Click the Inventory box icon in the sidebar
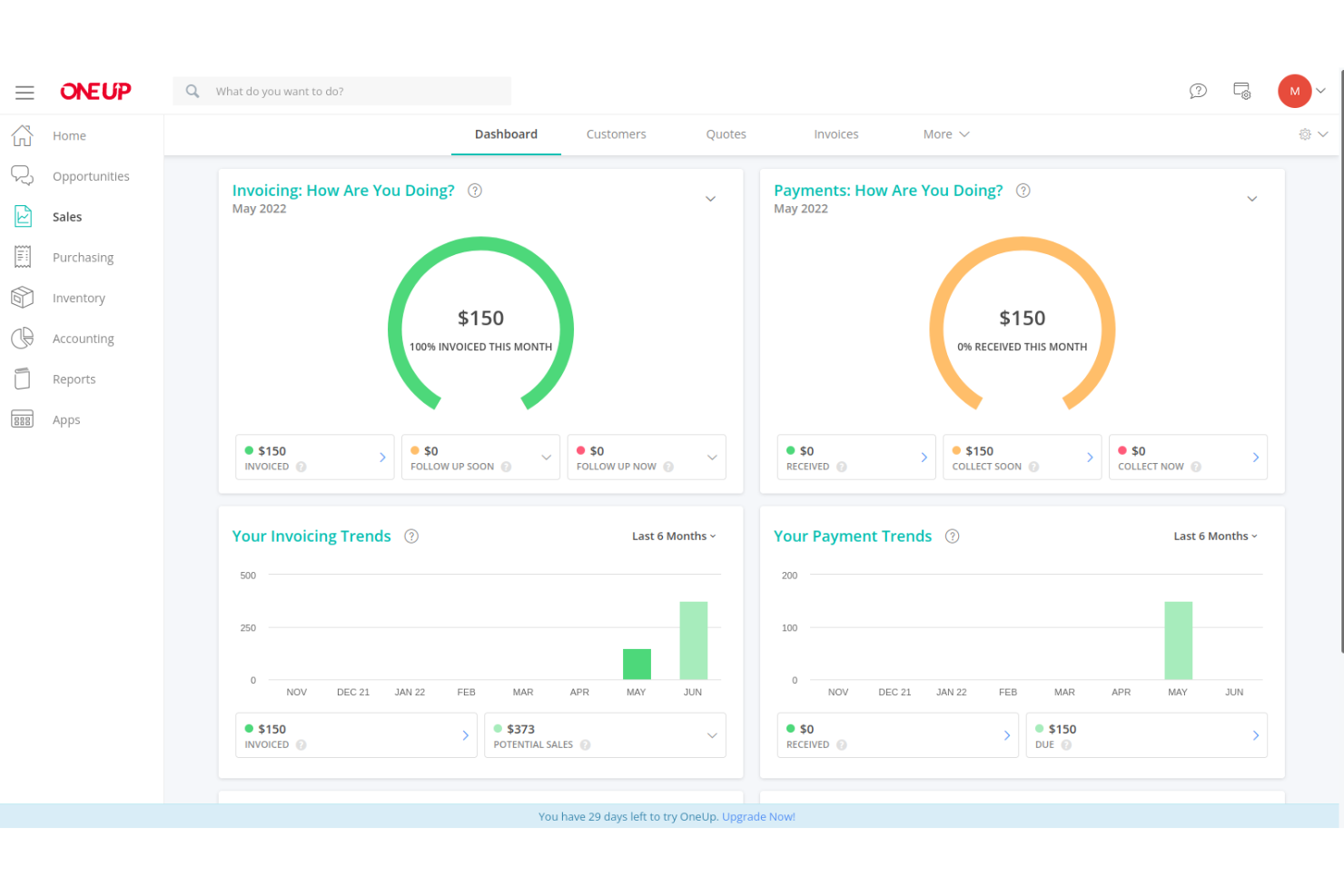The height and width of the screenshot is (896, 1344). 22,297
